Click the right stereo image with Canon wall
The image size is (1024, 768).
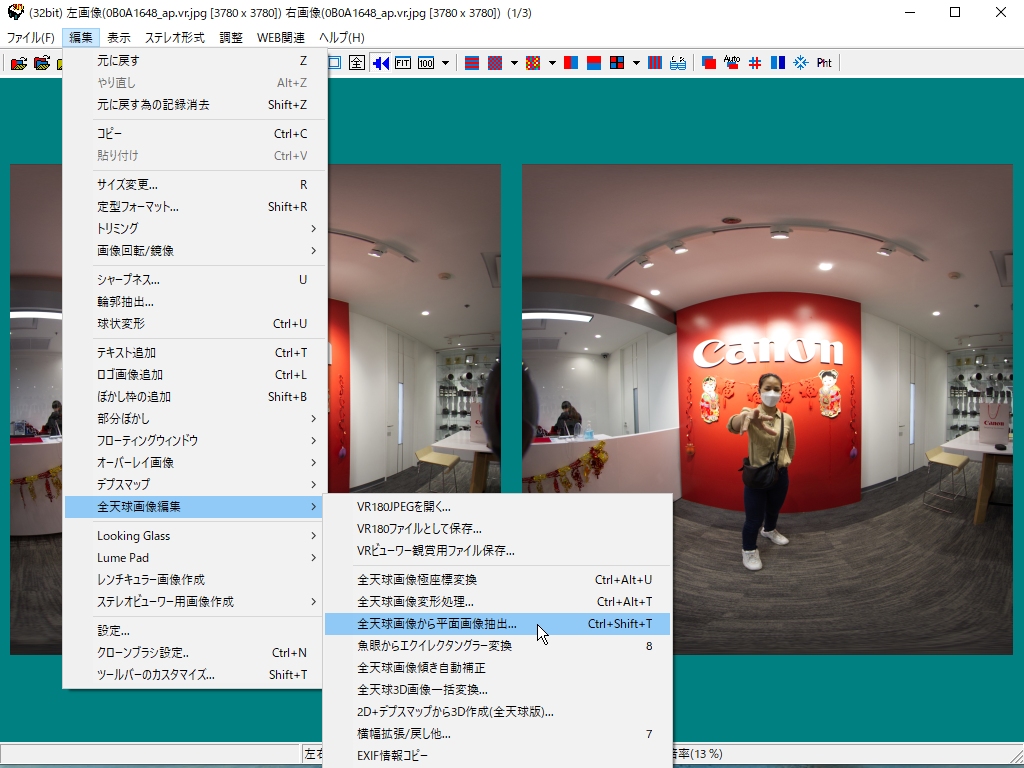[x=767, y=409]
